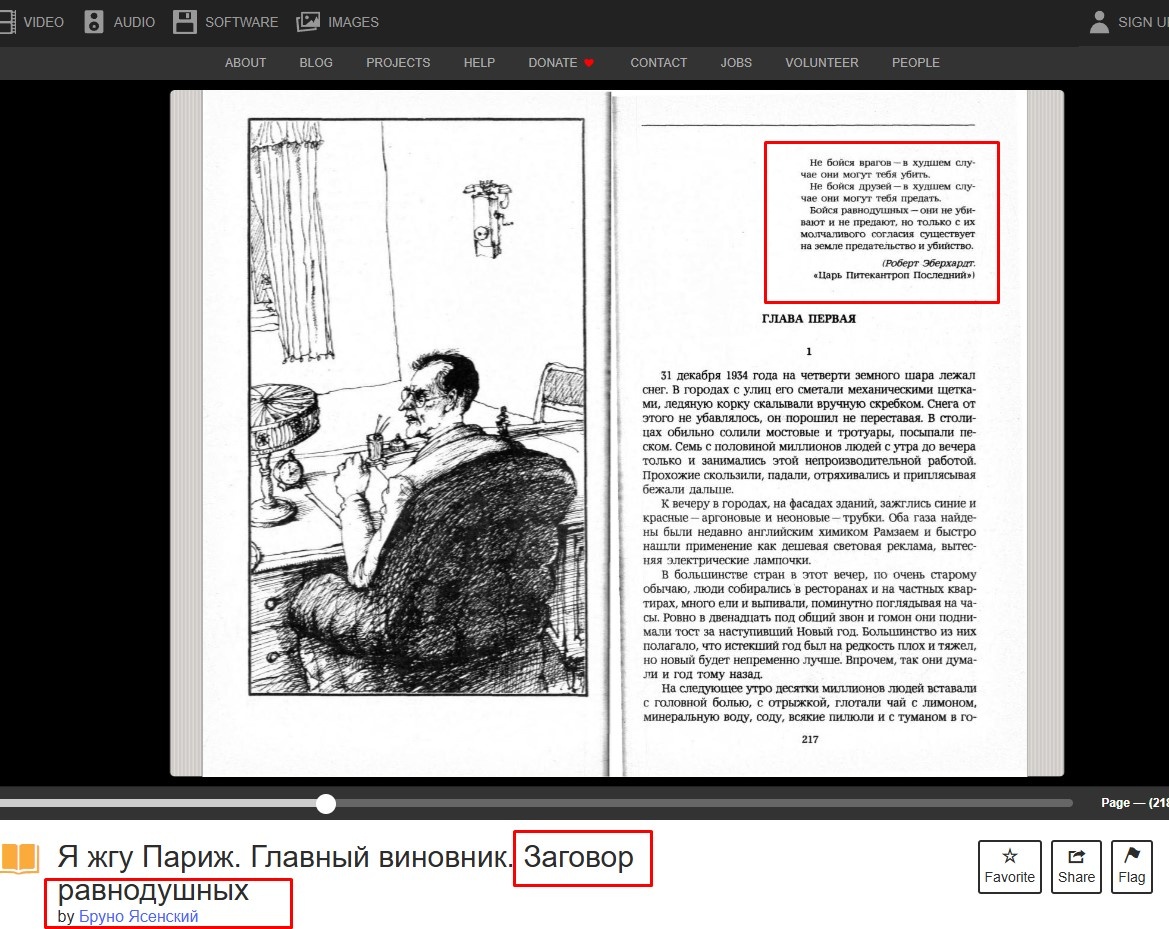1169x929 pixels.
Task: Click the Page indicator label
Action: point(1135,802)
